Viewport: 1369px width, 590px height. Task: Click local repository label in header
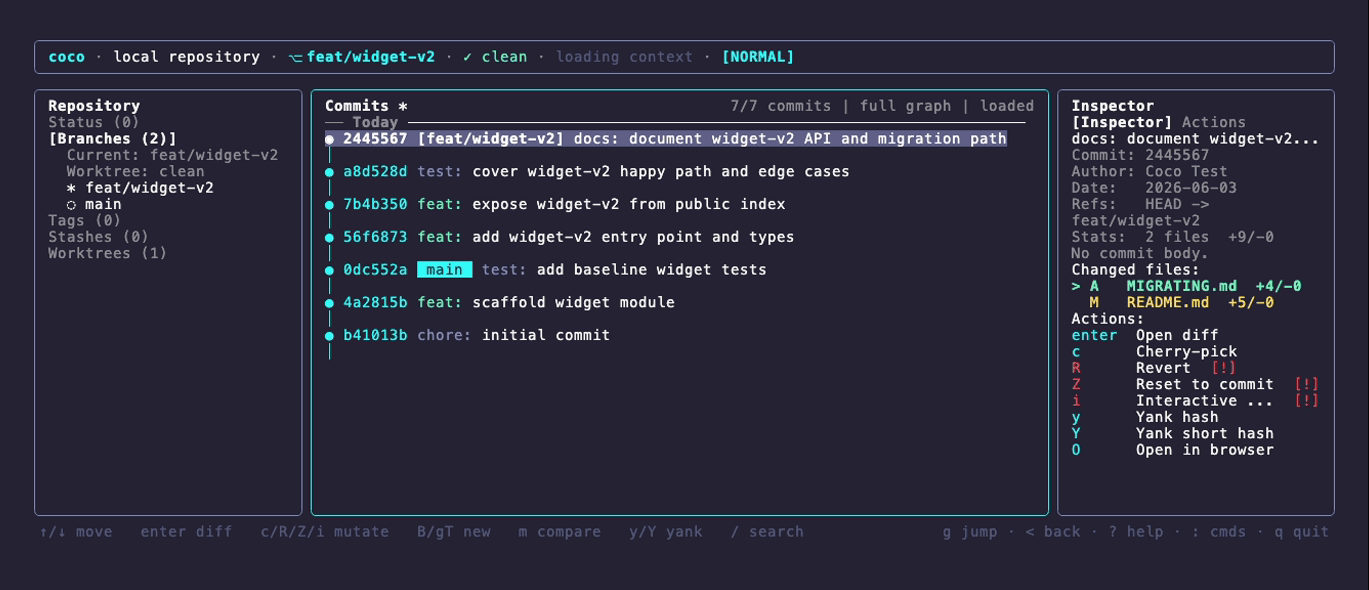coord(186,57)
